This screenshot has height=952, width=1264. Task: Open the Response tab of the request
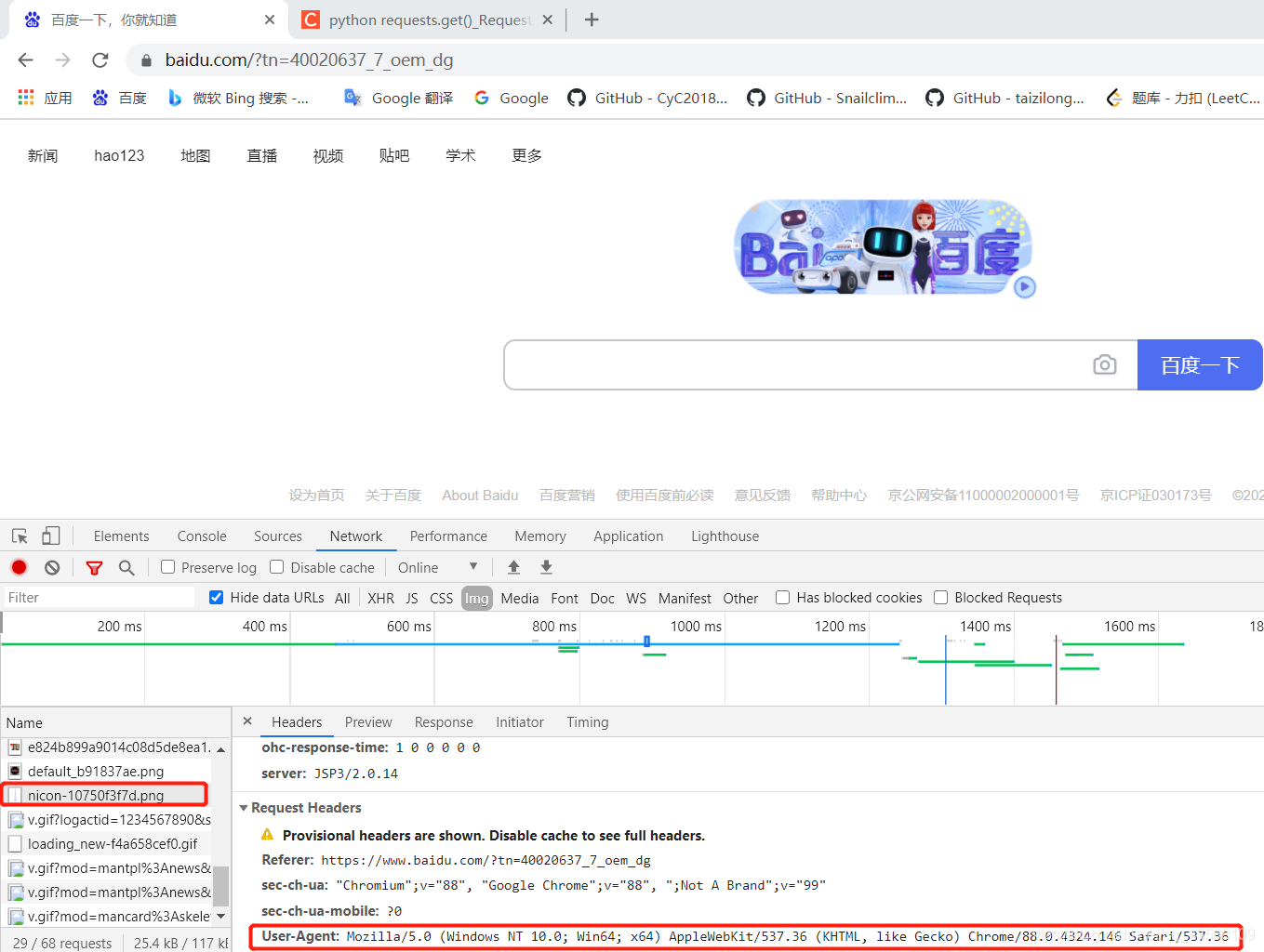point(444,722)
